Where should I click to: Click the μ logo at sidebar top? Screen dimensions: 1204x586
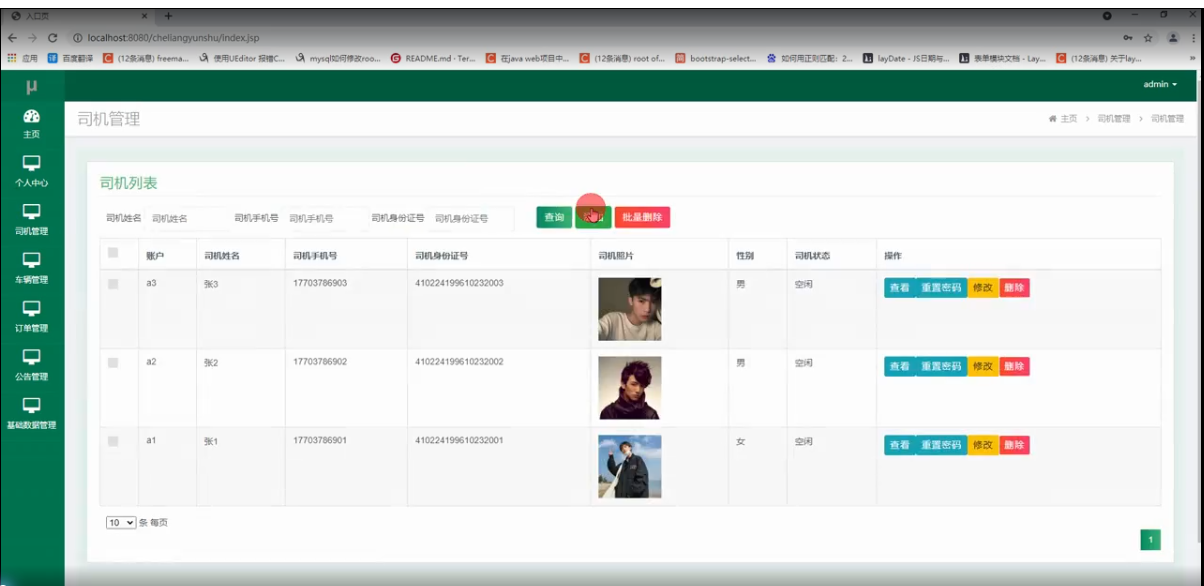click(32, 85)
